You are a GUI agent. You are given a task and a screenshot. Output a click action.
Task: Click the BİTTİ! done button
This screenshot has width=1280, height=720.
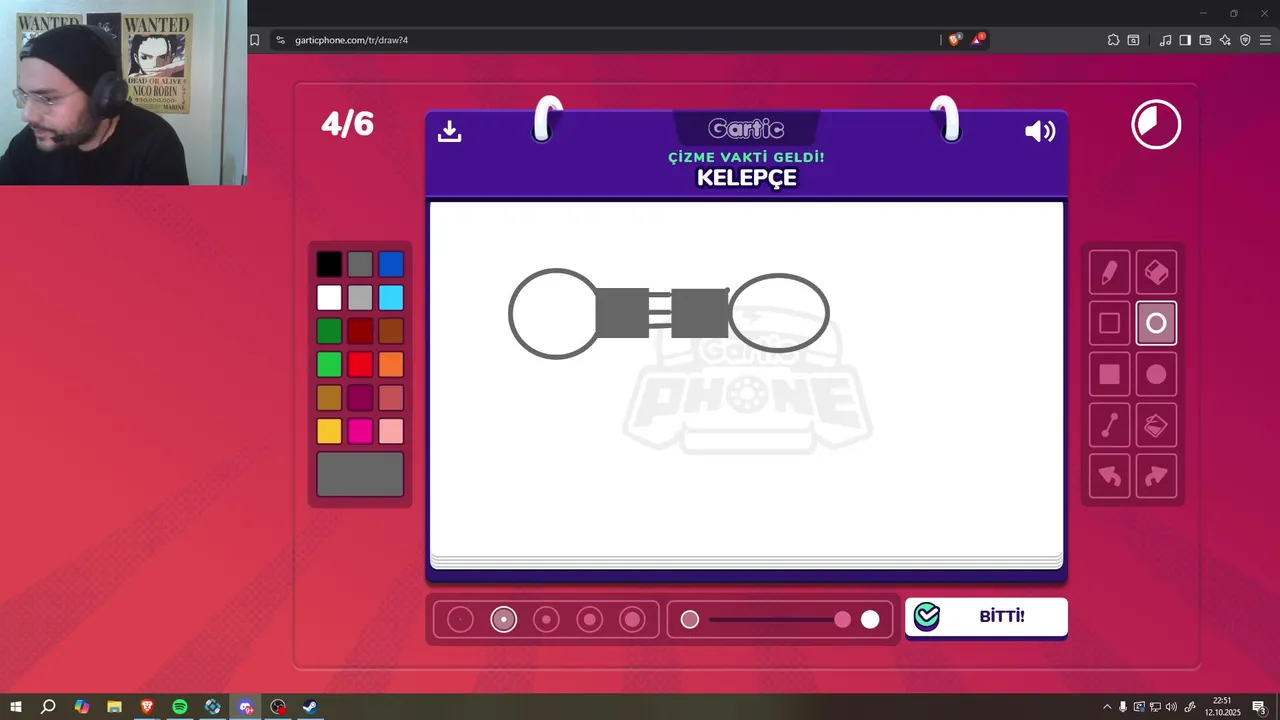986,616
